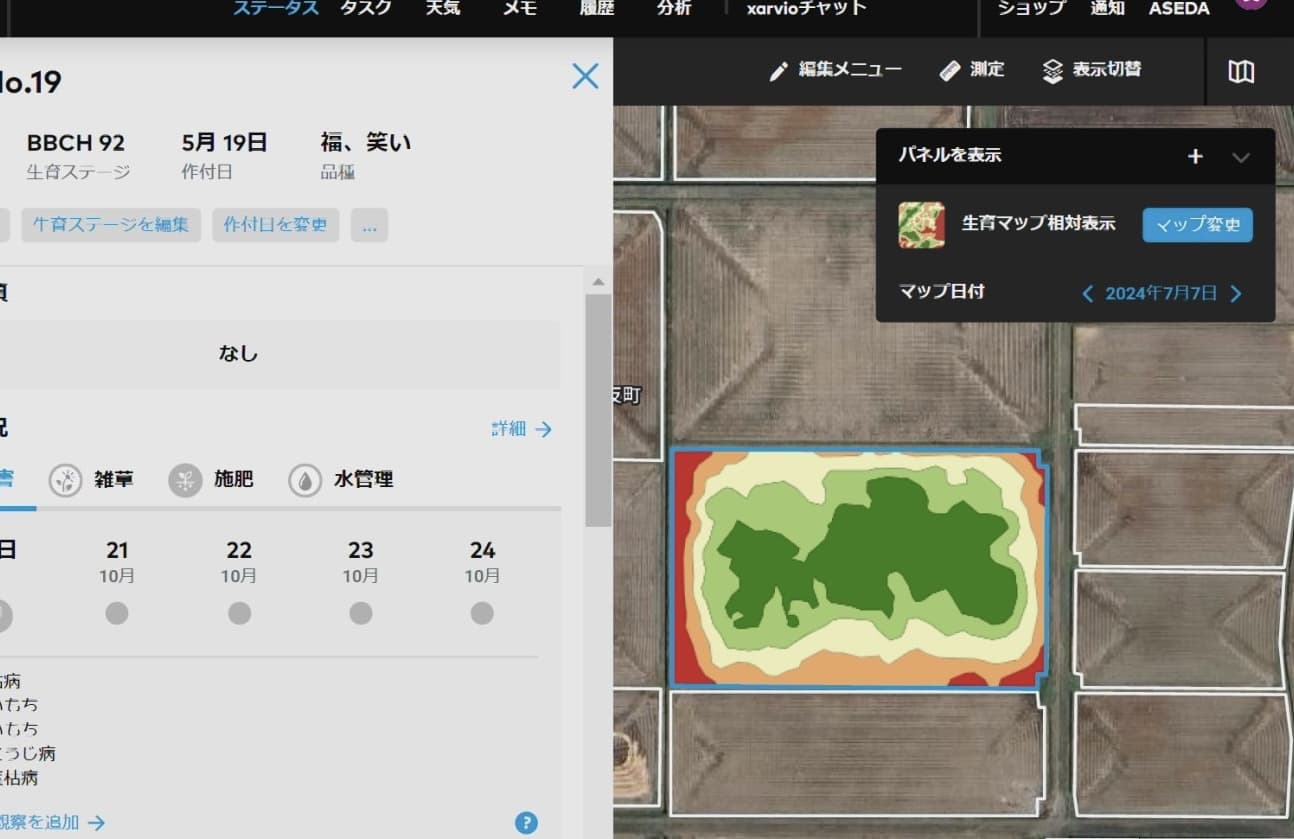Close the field No.19 panel

pyautogui.click(x=585, y=76)
